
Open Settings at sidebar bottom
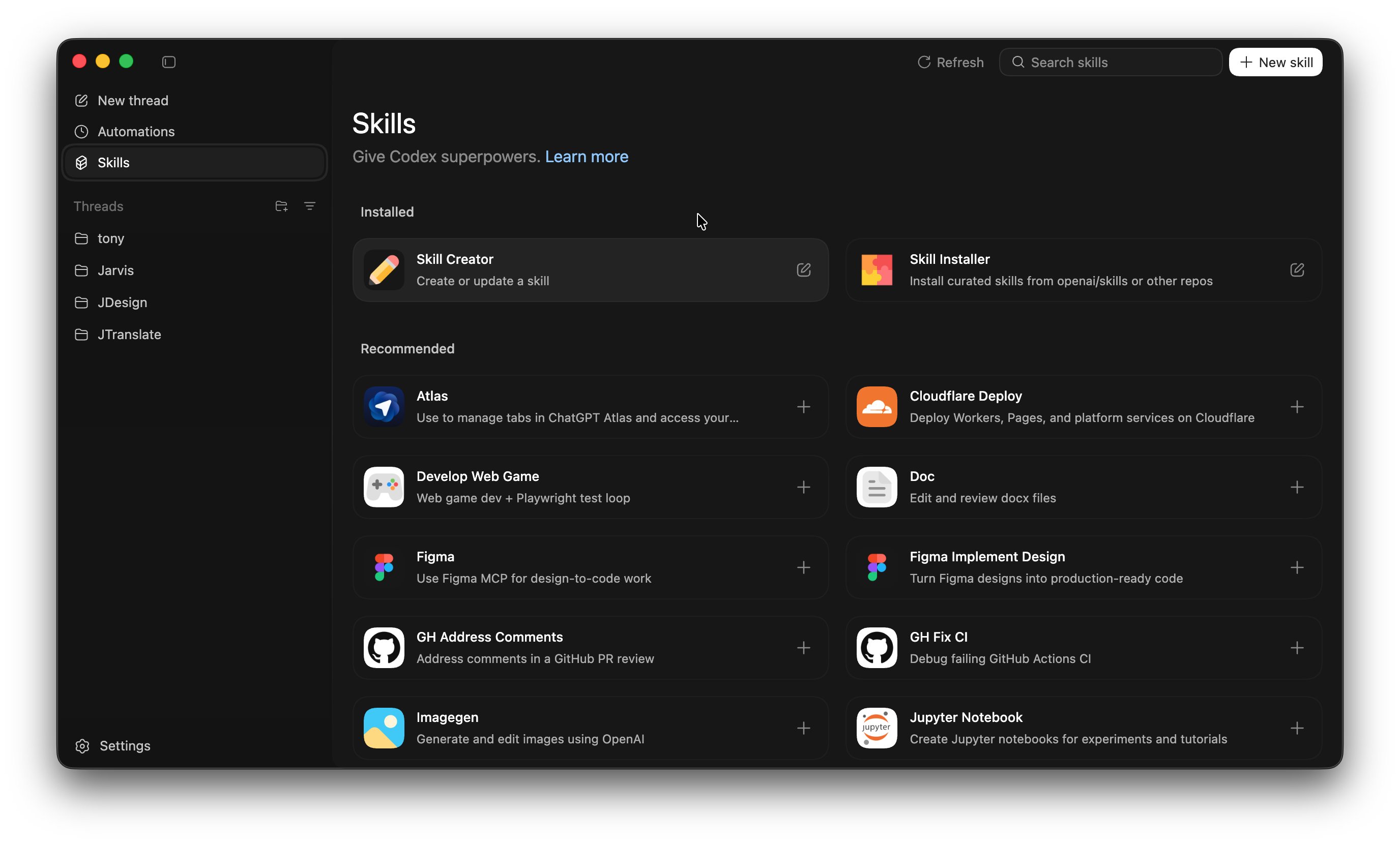point(125,746)
